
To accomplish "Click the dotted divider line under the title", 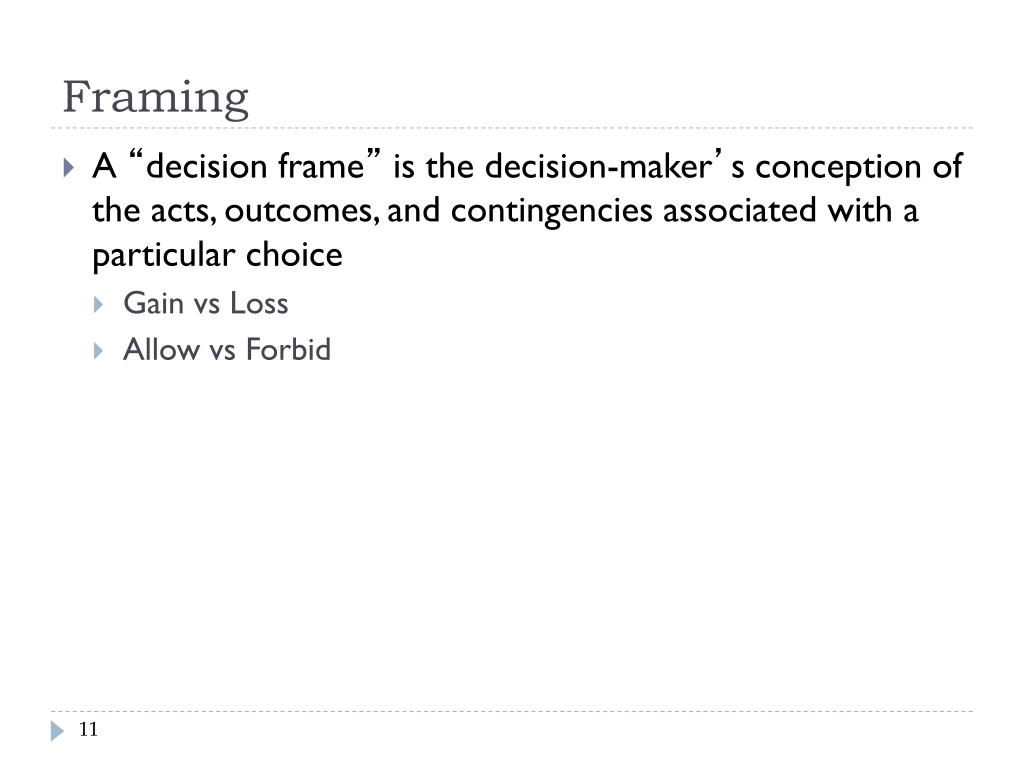I will click(512, 128).
